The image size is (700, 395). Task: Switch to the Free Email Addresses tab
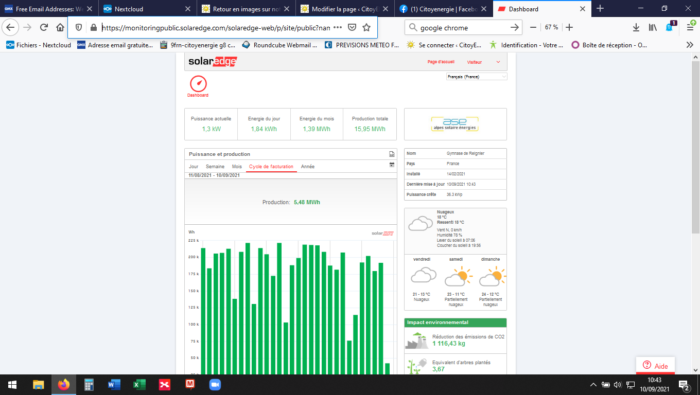(x=49, y=8)
